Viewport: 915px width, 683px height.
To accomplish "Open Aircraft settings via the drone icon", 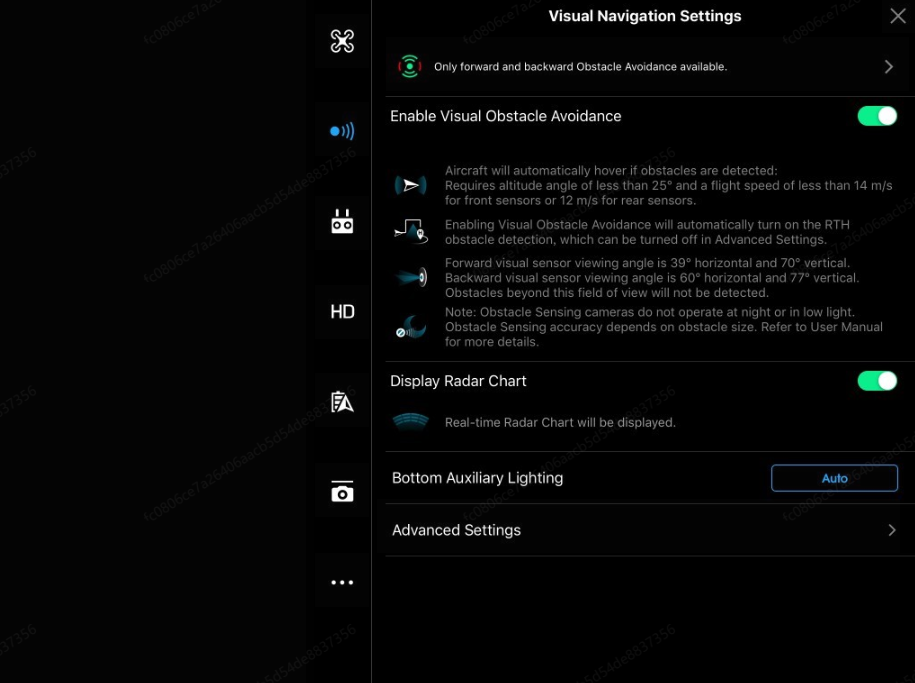I will 342,42.
